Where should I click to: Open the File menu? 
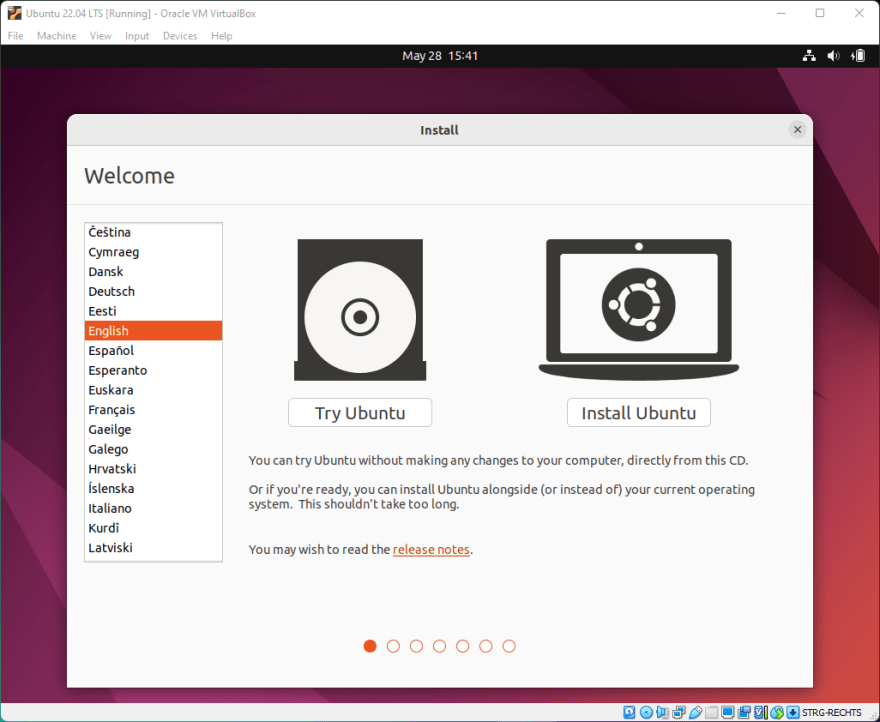pyautogui.click(x=15, y=35)
